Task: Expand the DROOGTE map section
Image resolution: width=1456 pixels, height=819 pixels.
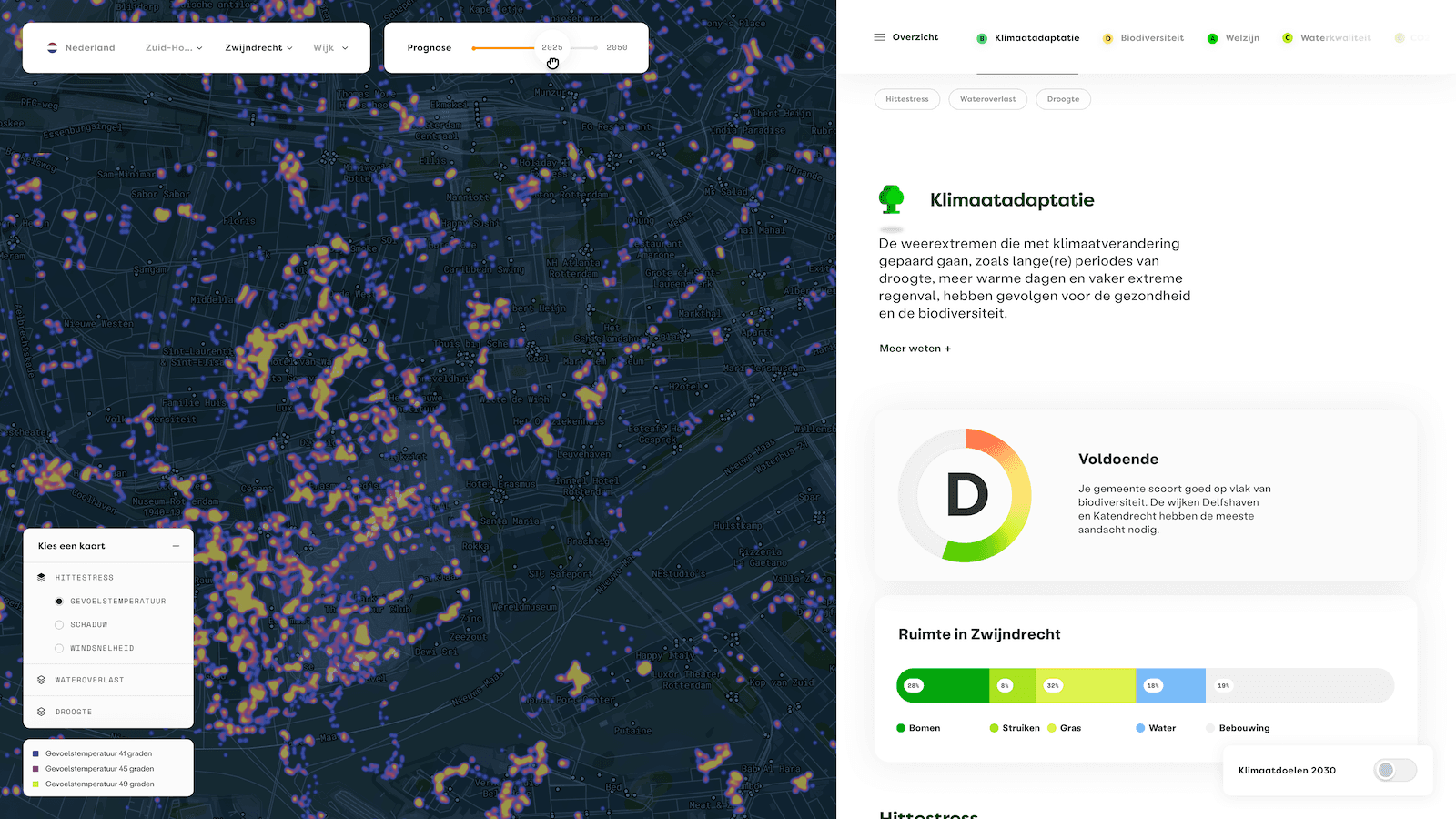Action: pos(108,712)
